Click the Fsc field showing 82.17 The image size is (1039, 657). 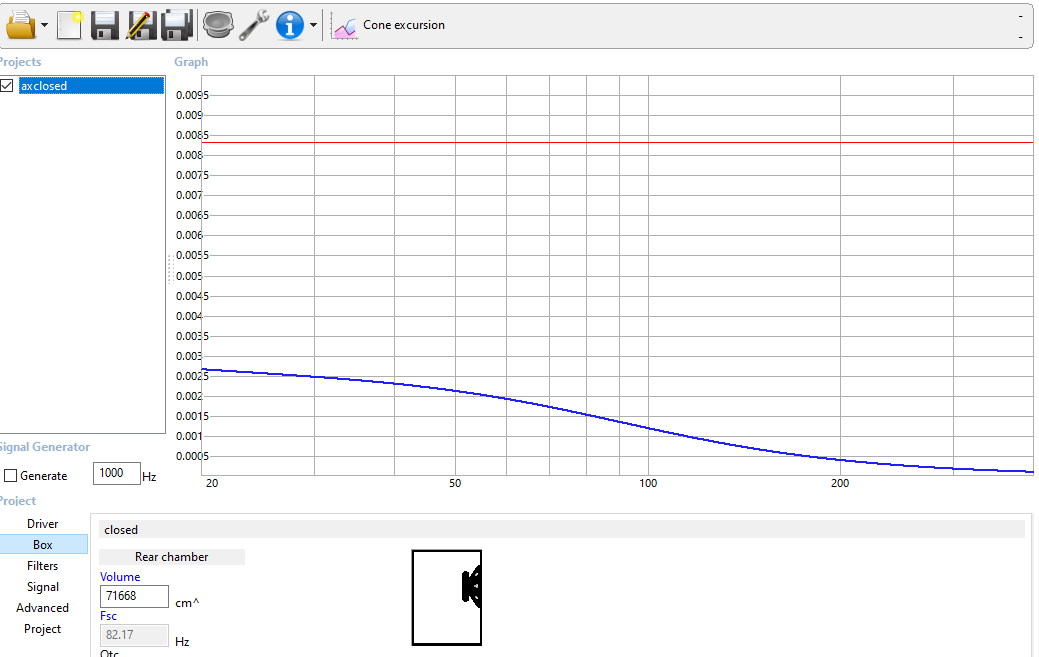tap(134, 635)
